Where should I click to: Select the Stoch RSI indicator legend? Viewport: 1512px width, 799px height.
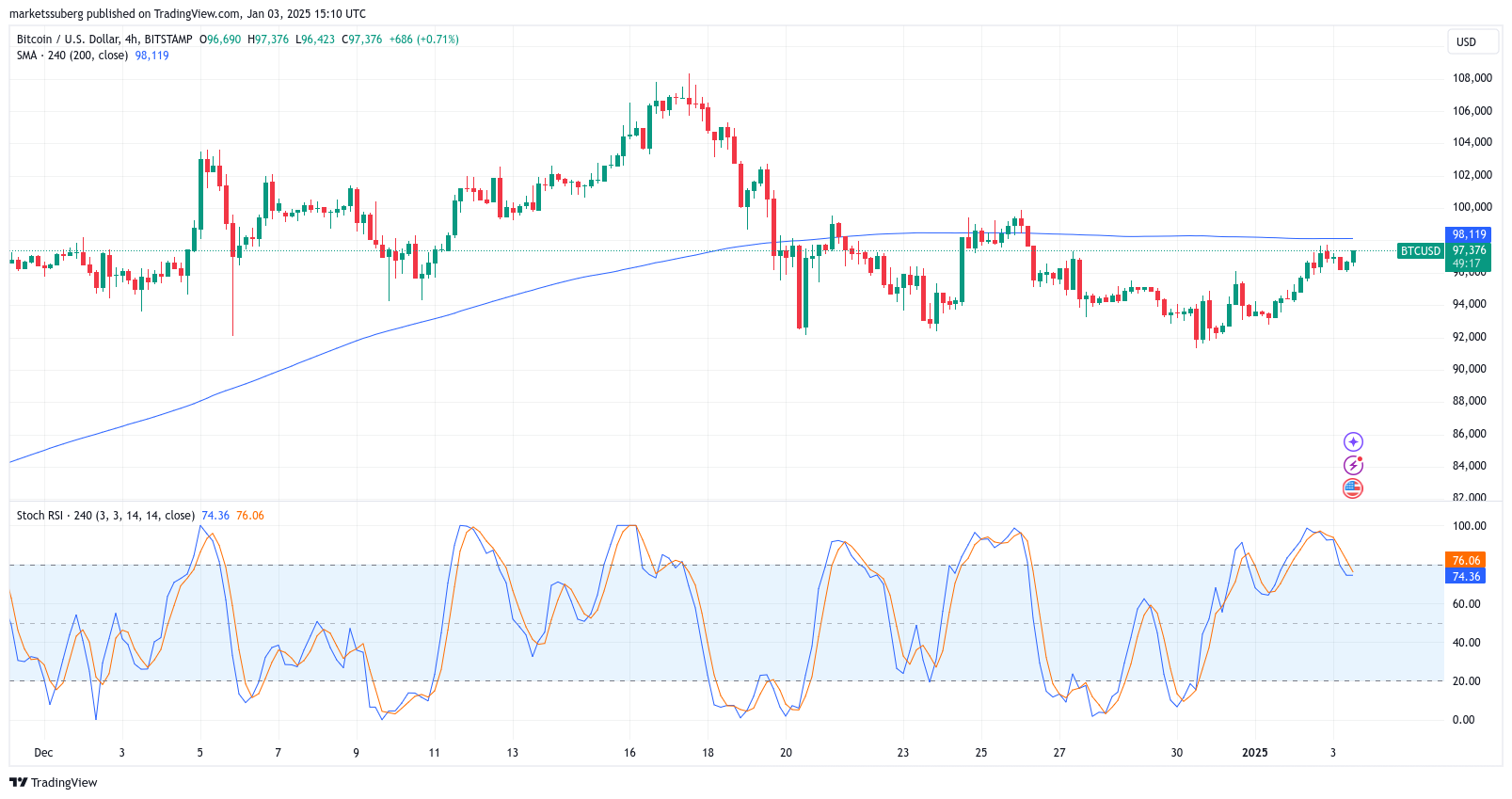click(x=105, y=516)
